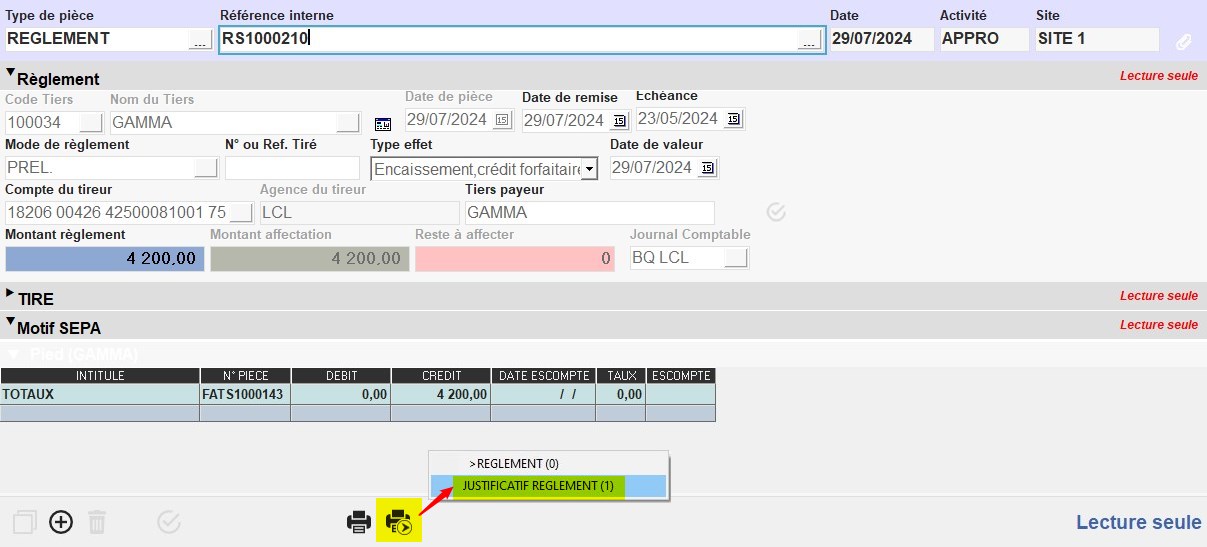Image resolution: width=1207 pixels, height=547 pixels.
Task: Open the Echéance calendar picker
Action: pos(733,119)
